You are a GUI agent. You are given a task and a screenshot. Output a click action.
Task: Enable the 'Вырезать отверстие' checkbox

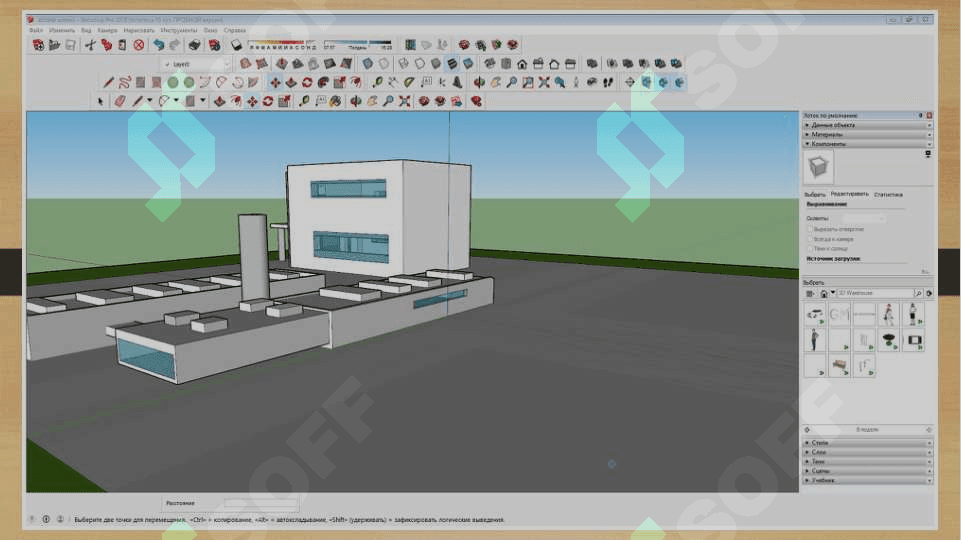click(809, 229)
